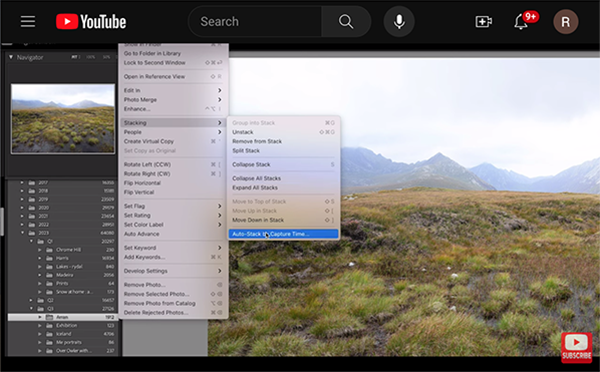Toggle Auto Advance menu option
This screenshot has width=600, height=372.
[x=173, y=234]
